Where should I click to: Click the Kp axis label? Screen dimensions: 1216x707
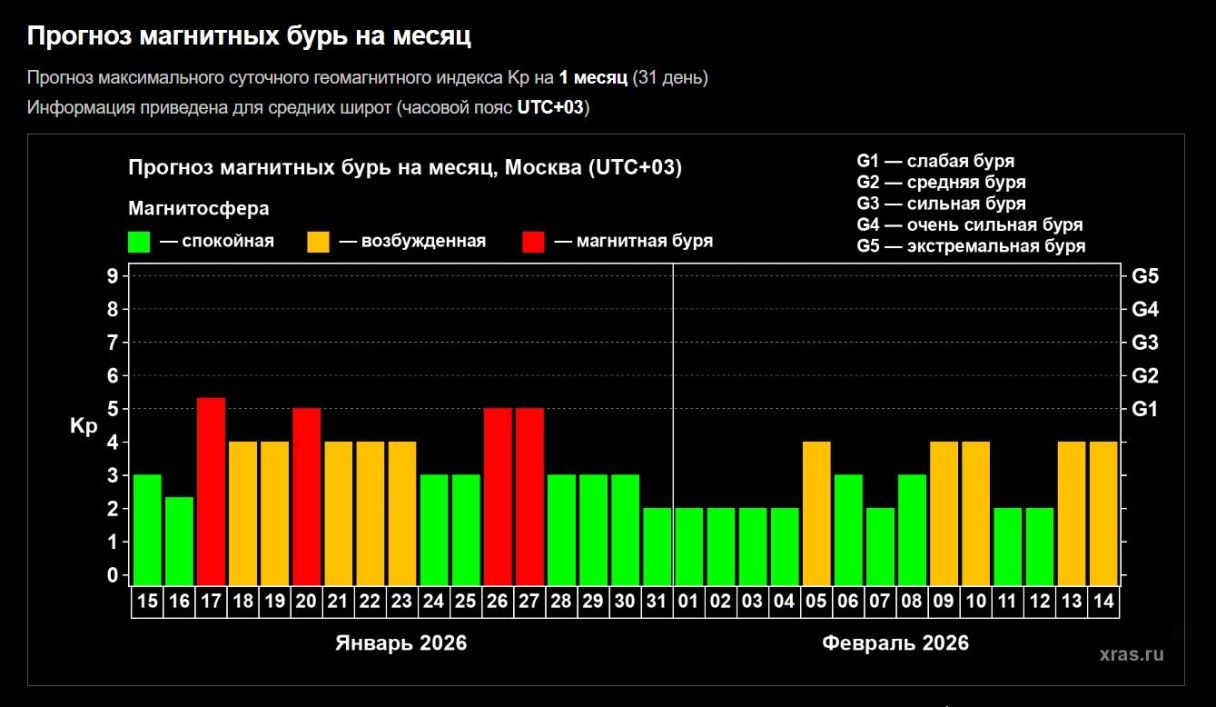[82, 425]
